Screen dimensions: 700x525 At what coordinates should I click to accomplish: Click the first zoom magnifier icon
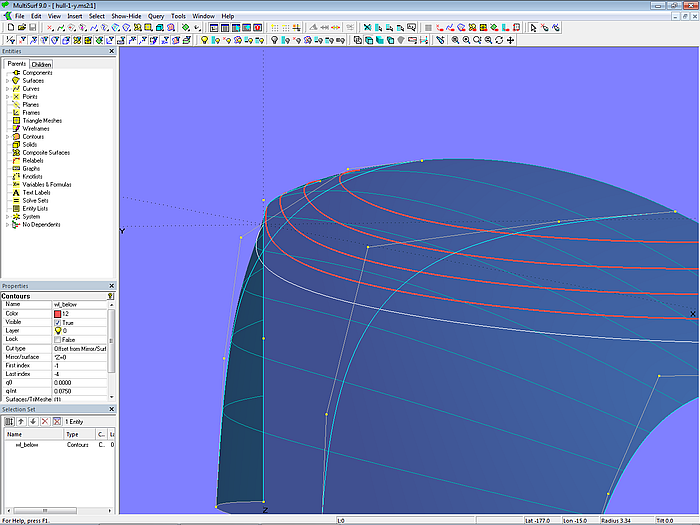[x=455, y=40]
